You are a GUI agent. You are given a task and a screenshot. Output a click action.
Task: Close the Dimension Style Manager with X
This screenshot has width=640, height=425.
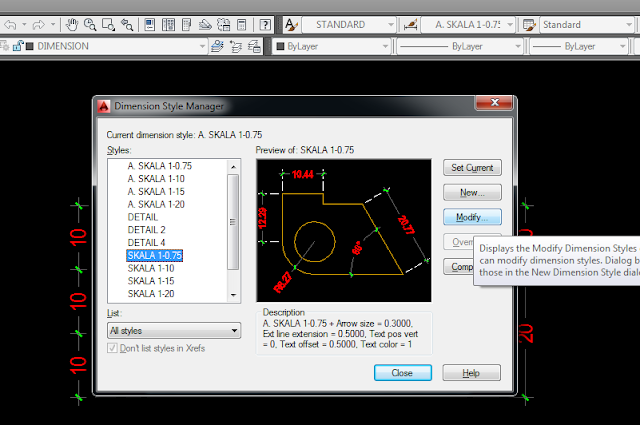coord(494,102)
